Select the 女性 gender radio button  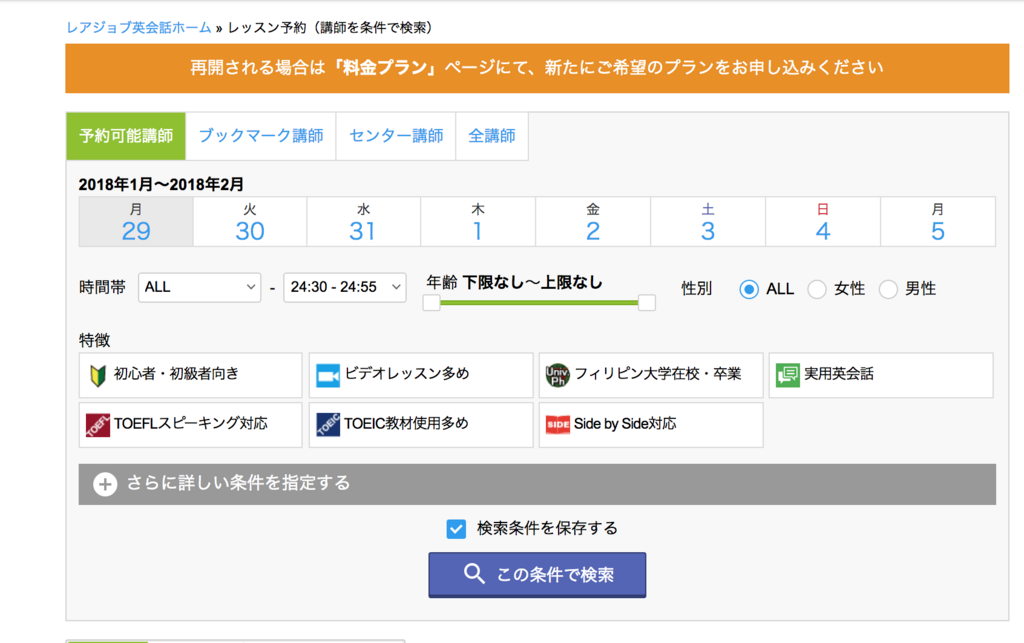pyautogui.click(x=816, y=289)
